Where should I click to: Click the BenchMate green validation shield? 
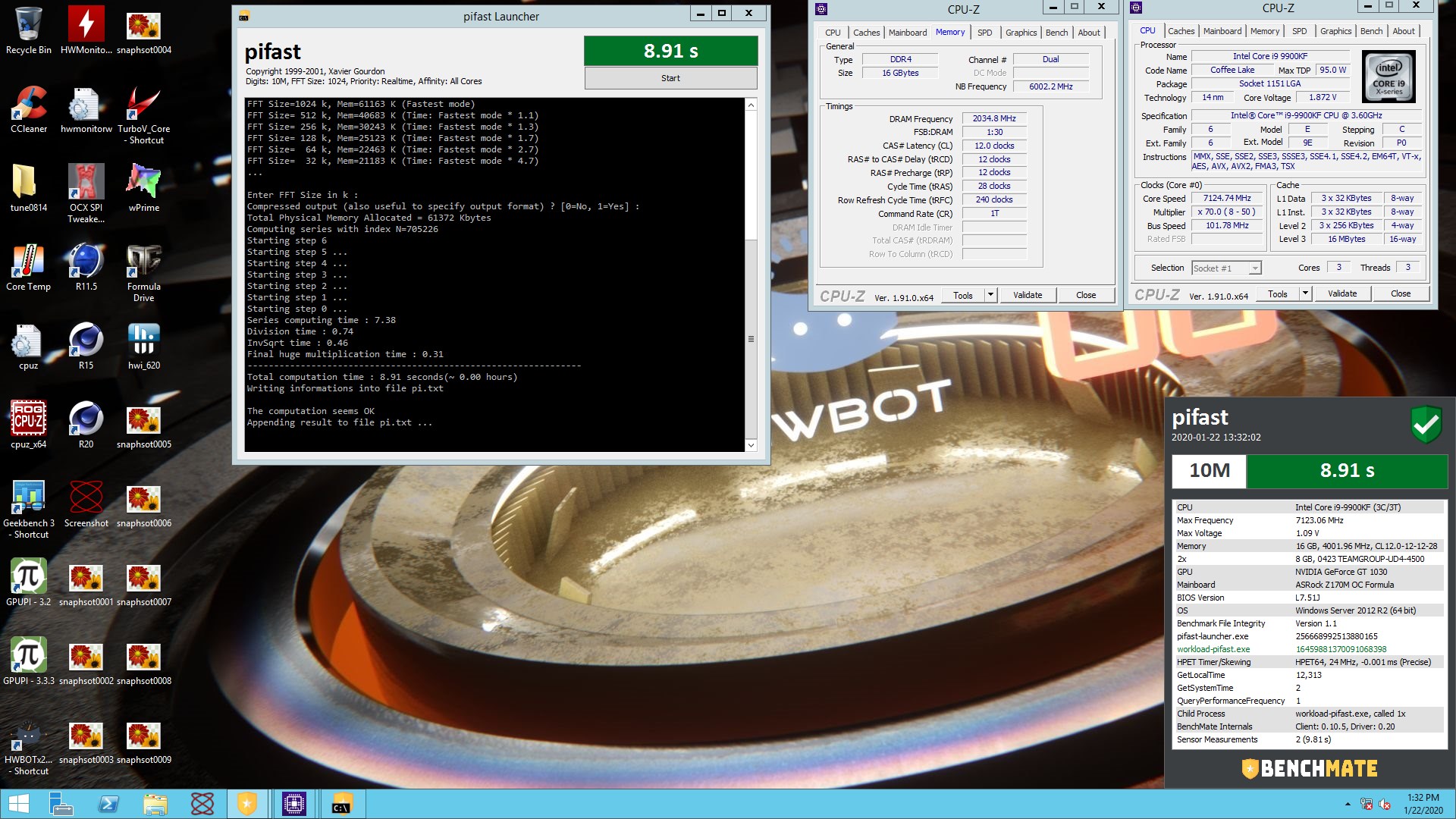point(1426,425)
